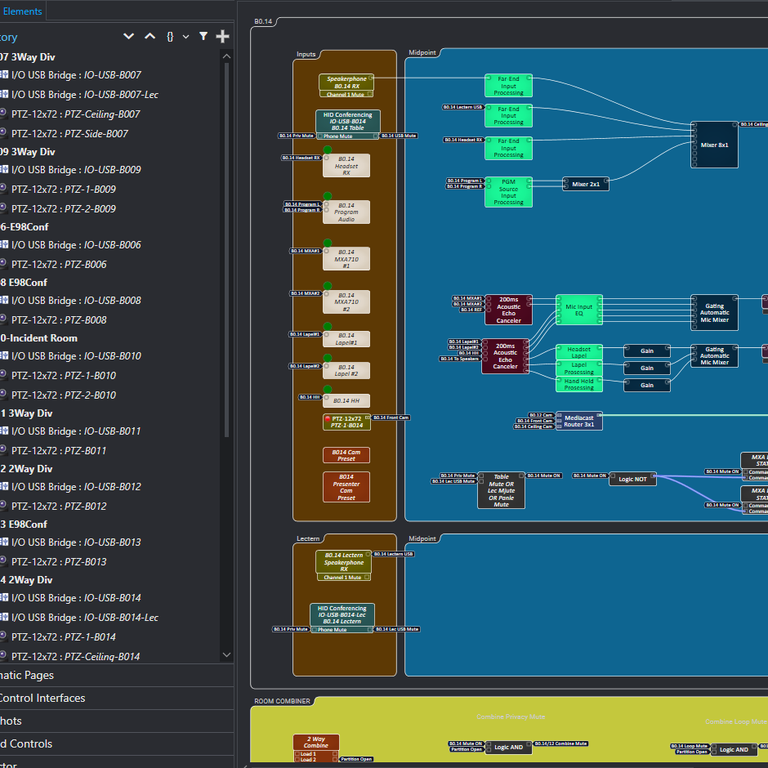
Task: Click the camera icon beside PTZ-B006
Action: (x=3, y=263)
